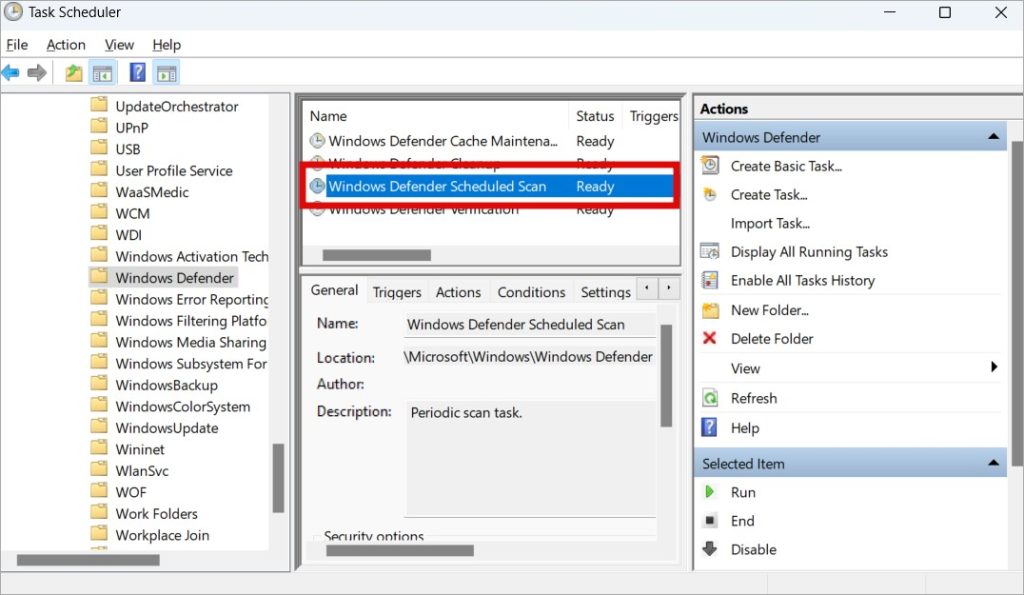Select the Workplace Join folder
This screenshot has height=595, width=1024.
(163, 535)
